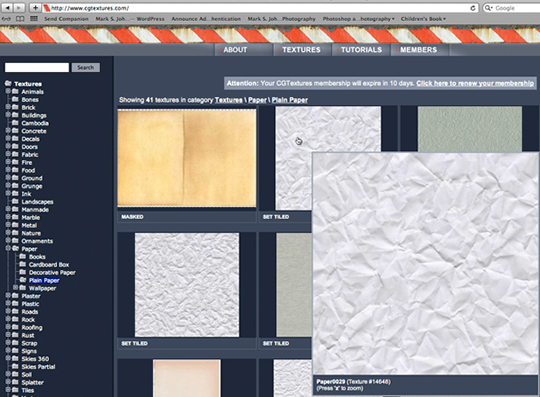Open a new tab with plus button

(x=35, y=8)
